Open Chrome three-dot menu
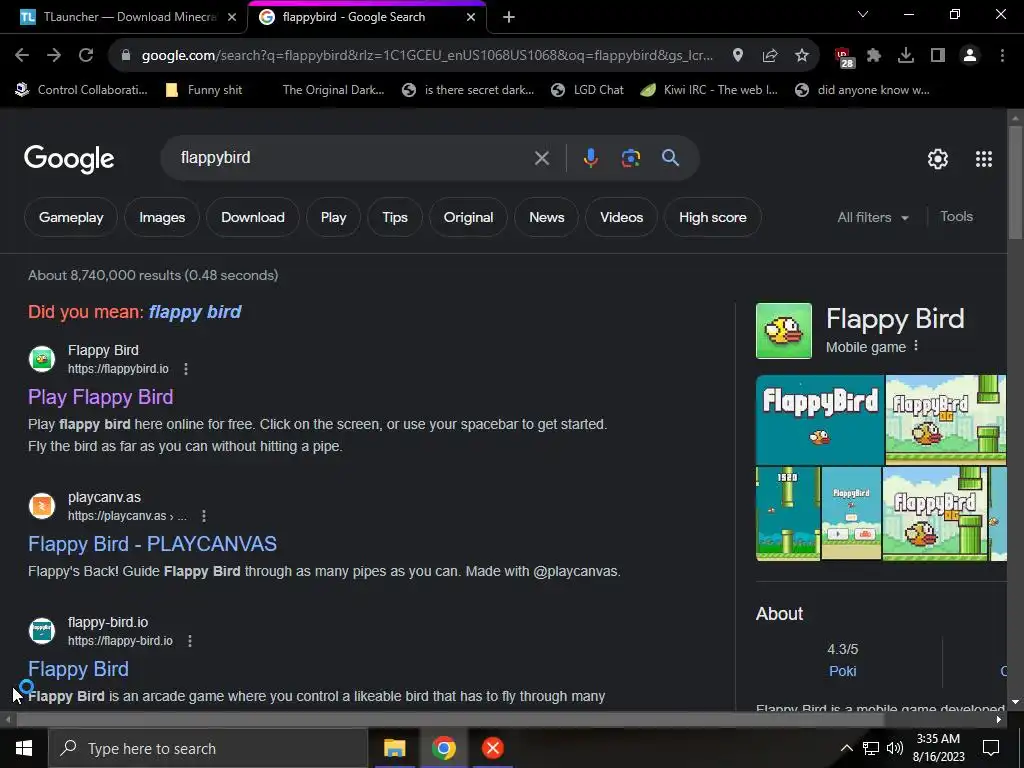 click(x=1002, y=56)
